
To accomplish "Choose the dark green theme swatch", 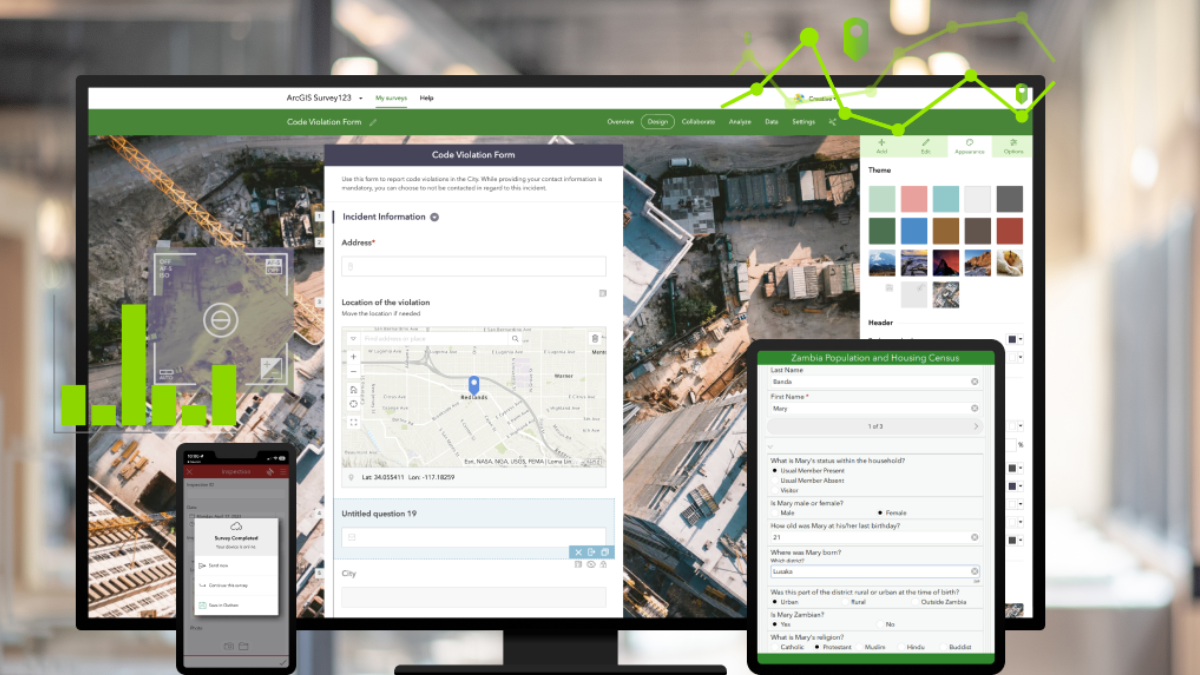I will [x=882, y=231].
